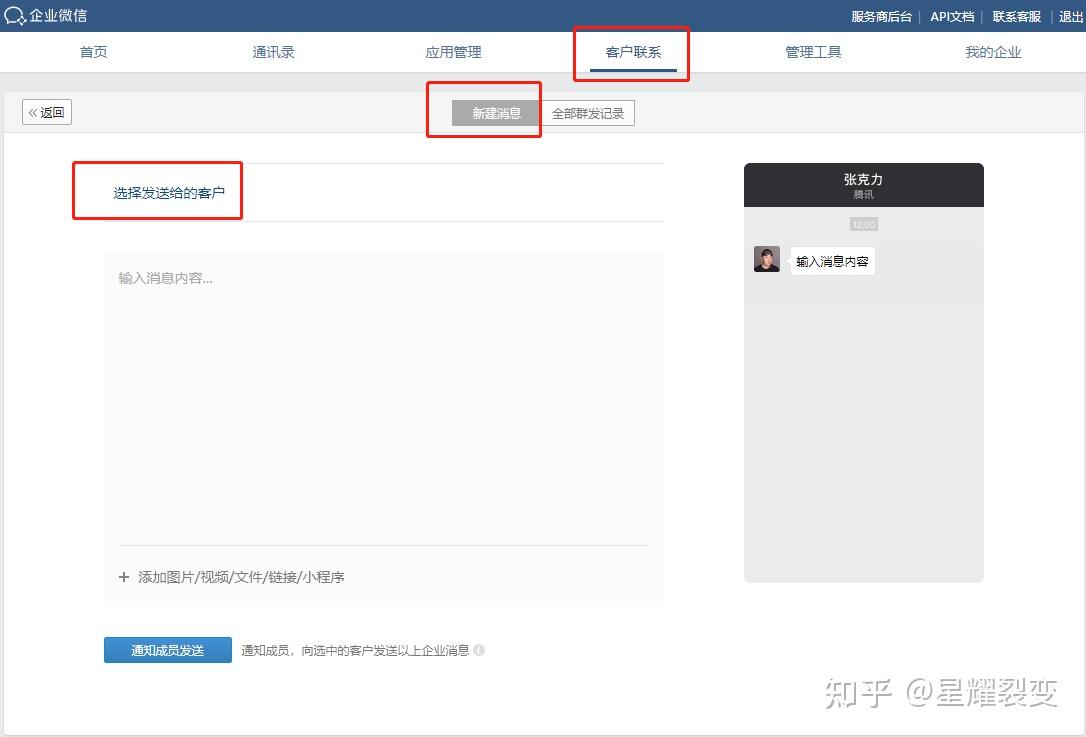This screenshot has height=737, width=1086.
Task: Click the 通知成员发送 button
Action: click(168, 650)
